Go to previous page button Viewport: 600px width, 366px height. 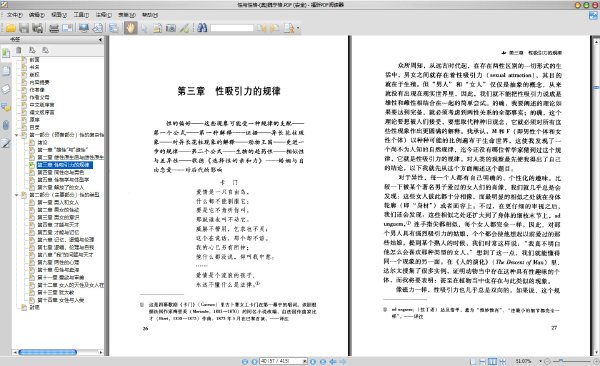[254, 361]
